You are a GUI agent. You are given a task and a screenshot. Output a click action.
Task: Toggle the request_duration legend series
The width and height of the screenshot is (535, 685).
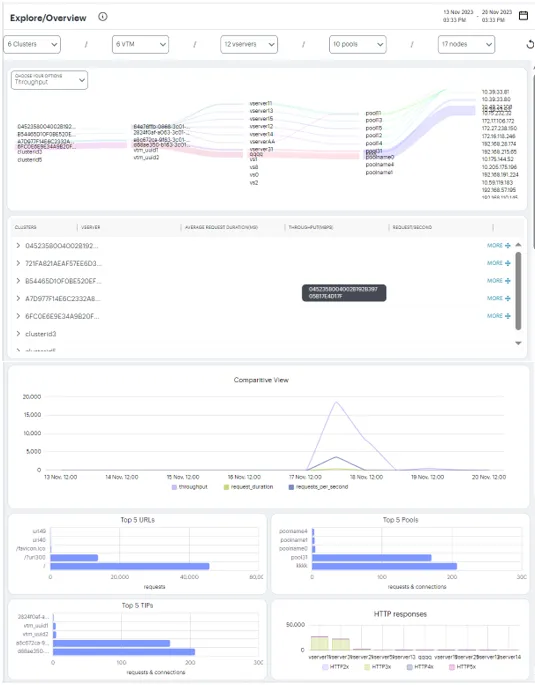249,487
